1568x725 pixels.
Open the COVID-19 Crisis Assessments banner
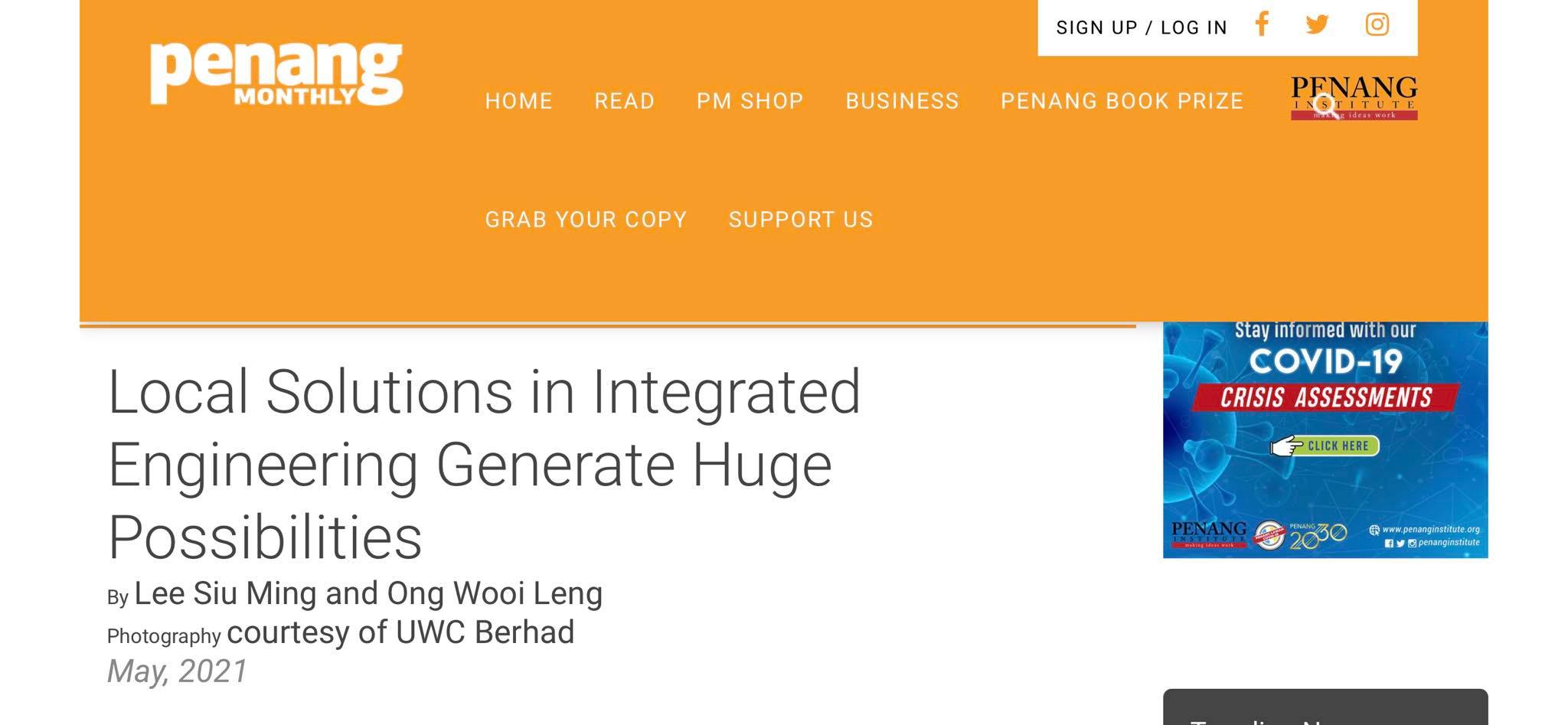coord(1325,439)
